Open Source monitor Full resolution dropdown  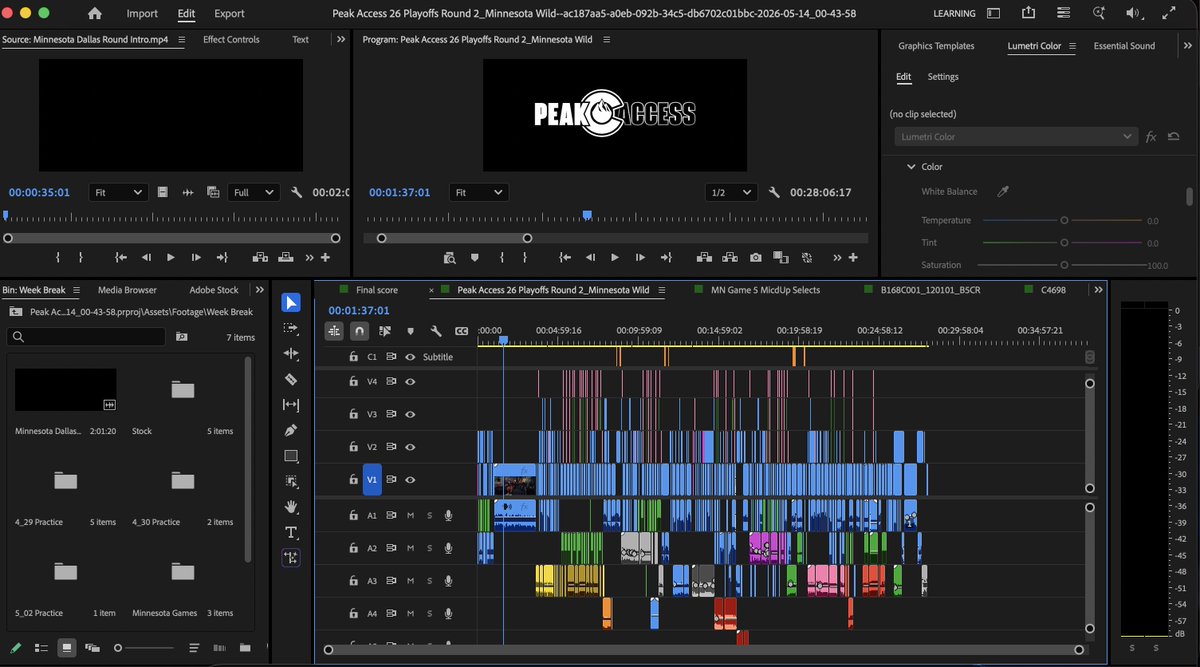tap(254, 192)
